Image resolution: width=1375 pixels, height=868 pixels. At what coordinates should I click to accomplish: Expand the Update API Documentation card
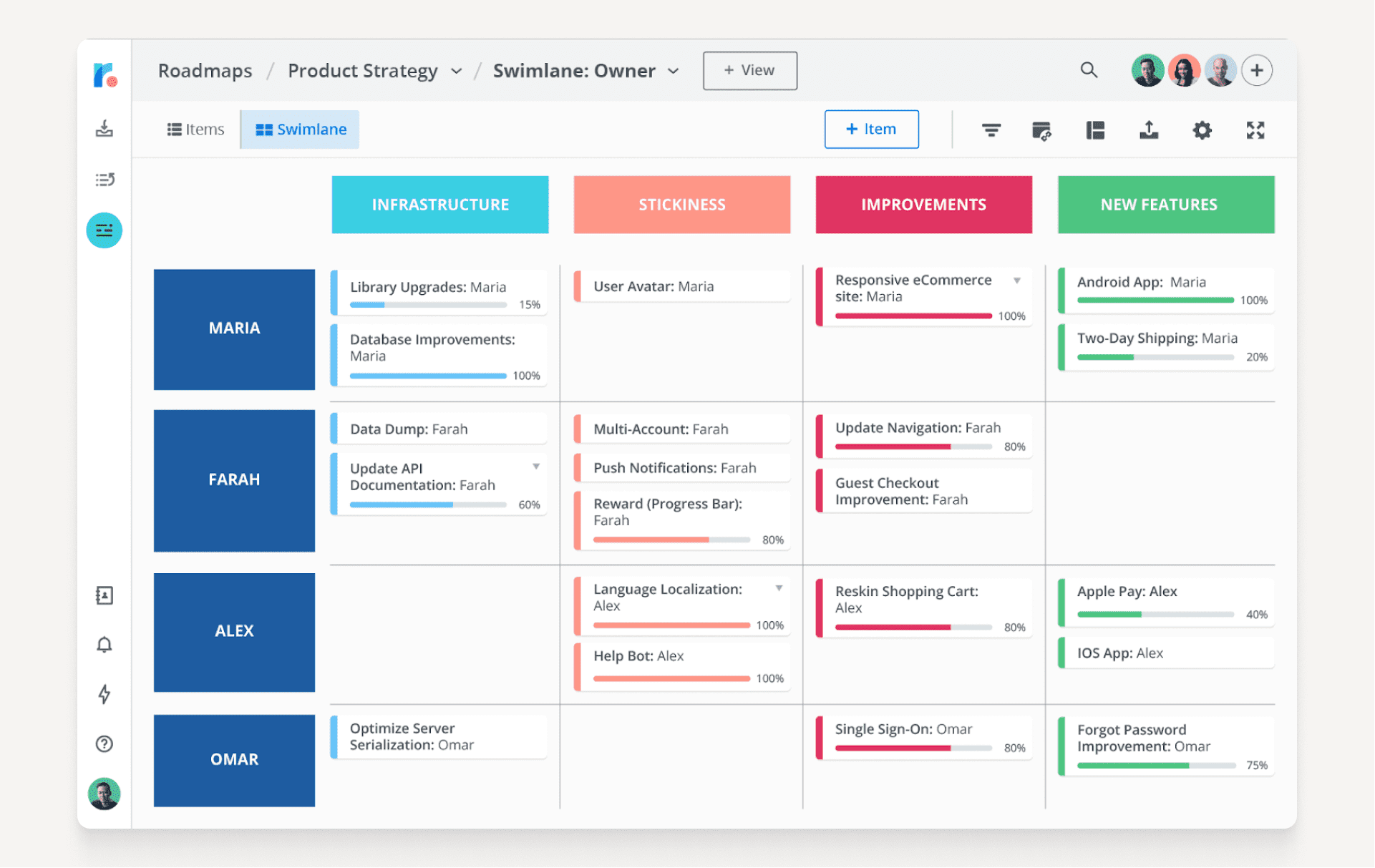[536, 466]
